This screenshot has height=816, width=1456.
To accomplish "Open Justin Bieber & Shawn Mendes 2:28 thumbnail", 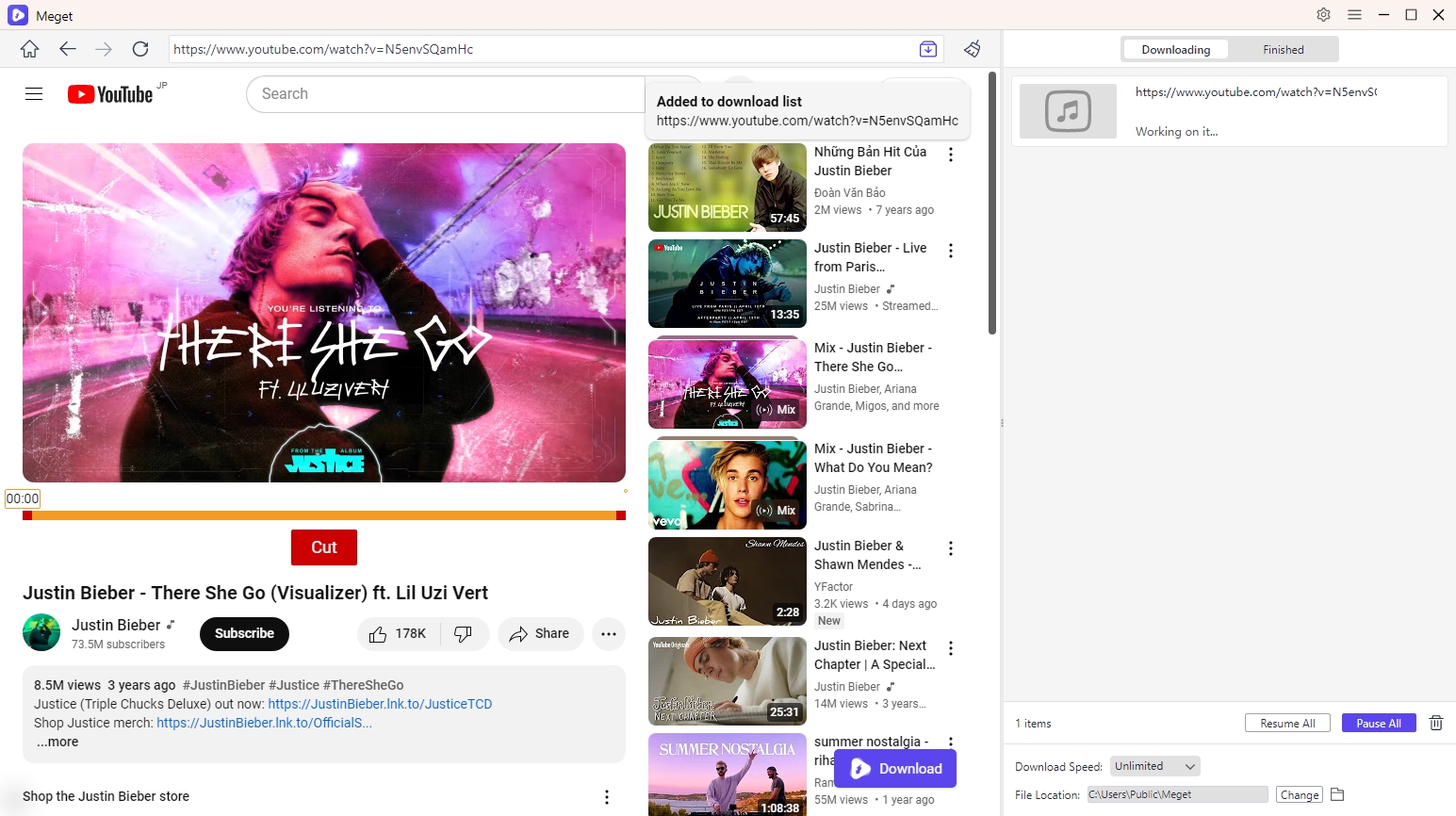I will coord(728,581).
